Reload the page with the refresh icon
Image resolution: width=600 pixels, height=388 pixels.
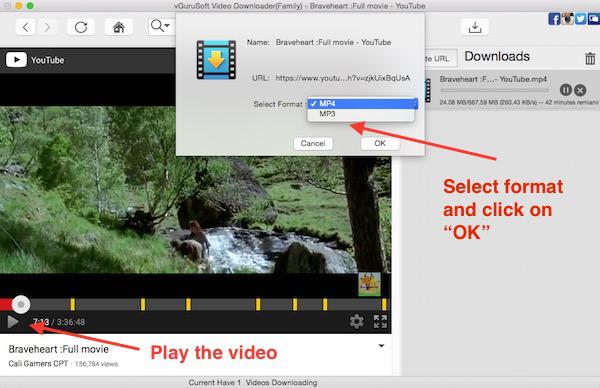(x=81, y=27)
